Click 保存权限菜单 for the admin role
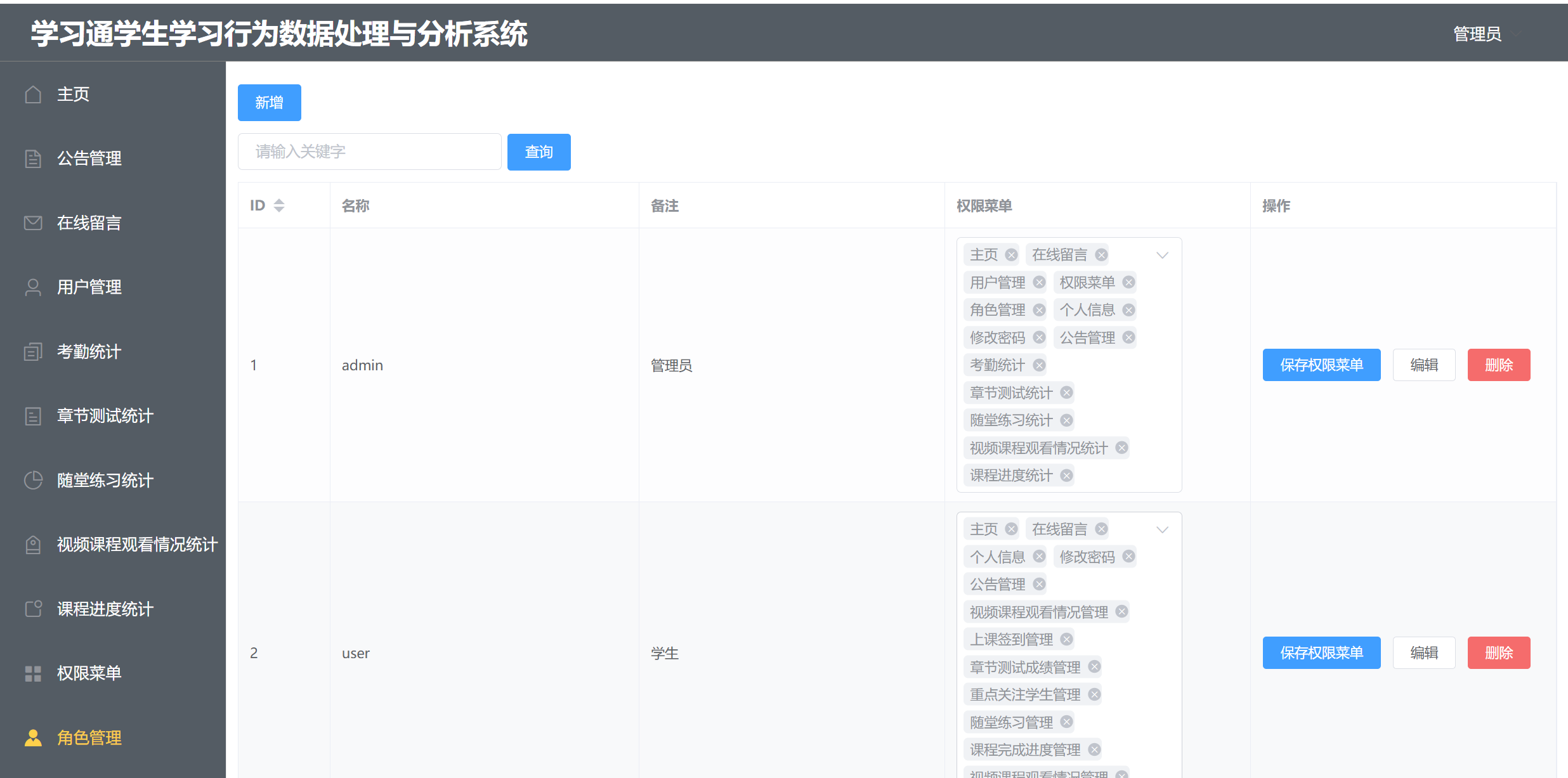Image resolution: width=1568 pixels, height=778 pixels. pyautogui.click(x=1321, y=365)
